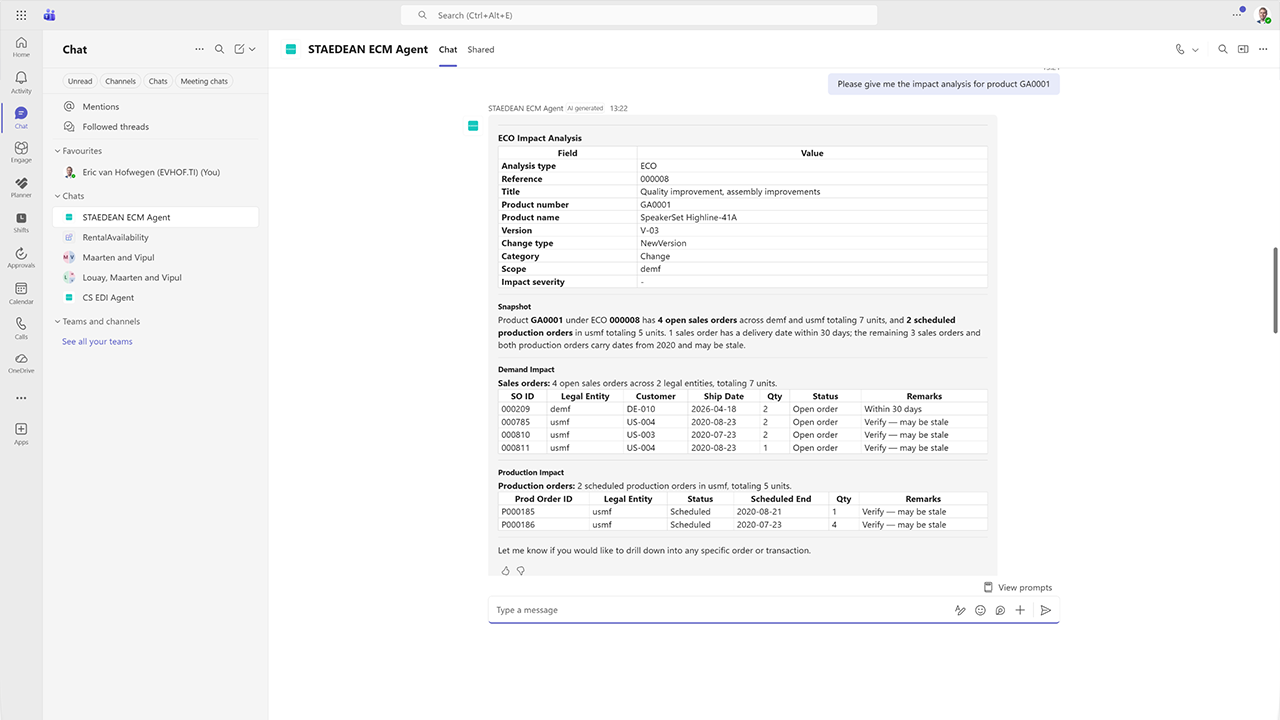Image resolution: width=1280 pixels, height=720 pixels.
Task: Click the Type a message field
Action: point(720,610)
